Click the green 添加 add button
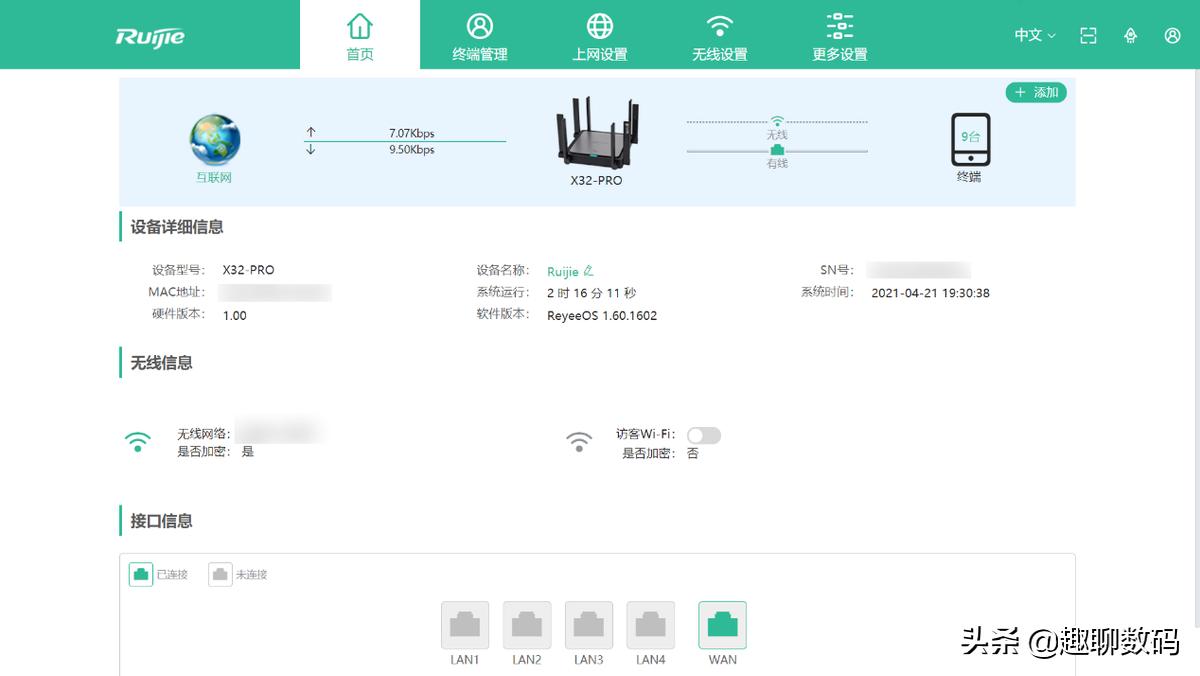Screen dimensions: 1200x676 [1037, 92]
